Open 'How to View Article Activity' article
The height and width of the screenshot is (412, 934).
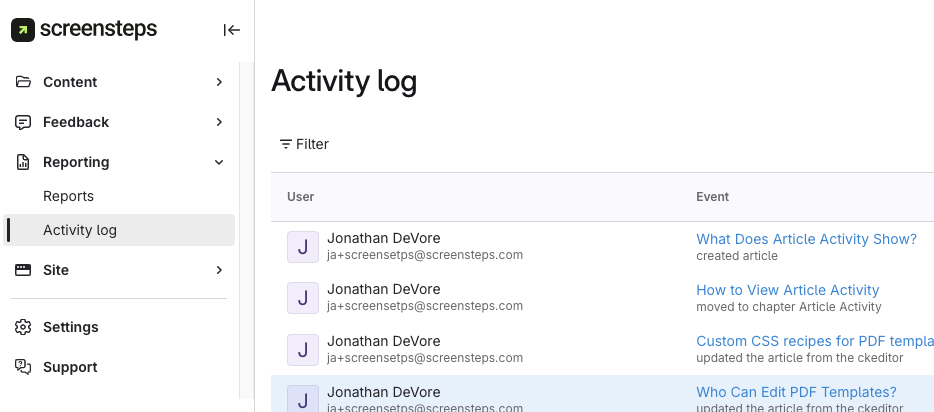pos(787,290)
